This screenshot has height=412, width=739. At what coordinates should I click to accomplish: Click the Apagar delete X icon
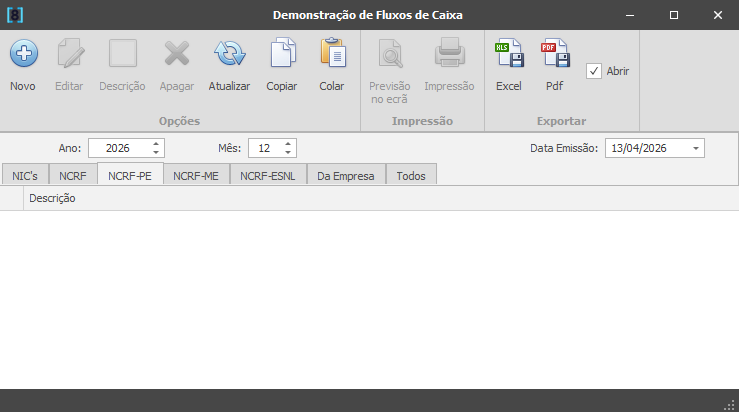[x=177, y=54]
